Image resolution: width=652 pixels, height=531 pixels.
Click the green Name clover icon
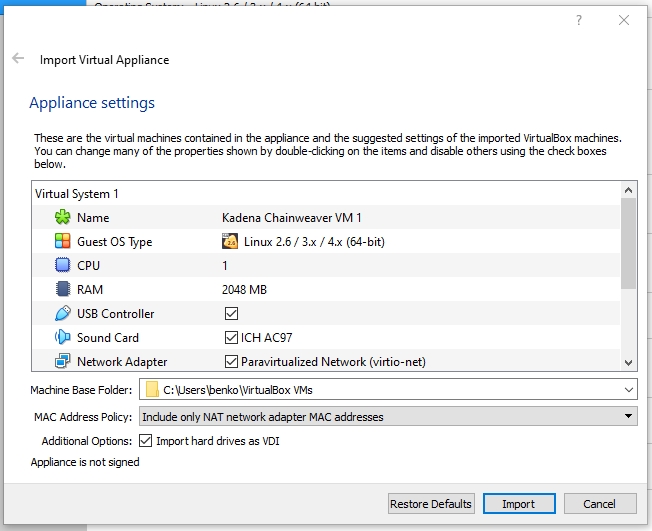click(63, 218)
